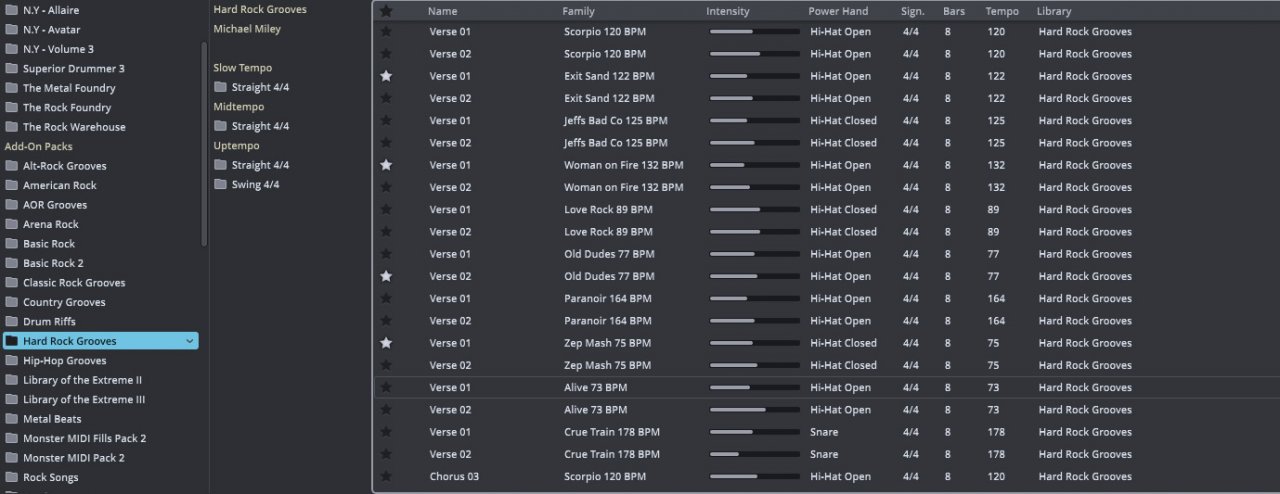Sort grooves by Family column header
Screen dimensions: 1280x494
579,11
